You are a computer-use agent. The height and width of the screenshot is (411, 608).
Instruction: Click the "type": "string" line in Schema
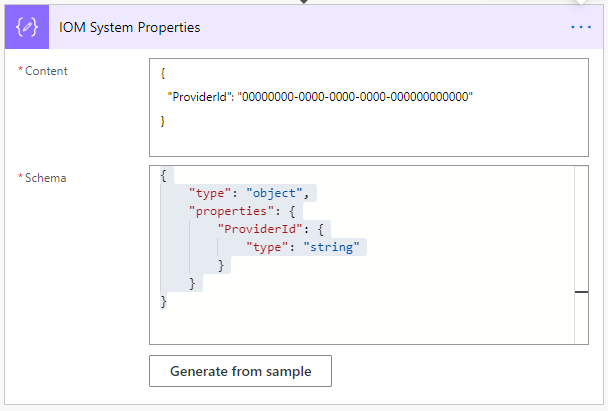(x=303, y=247)
